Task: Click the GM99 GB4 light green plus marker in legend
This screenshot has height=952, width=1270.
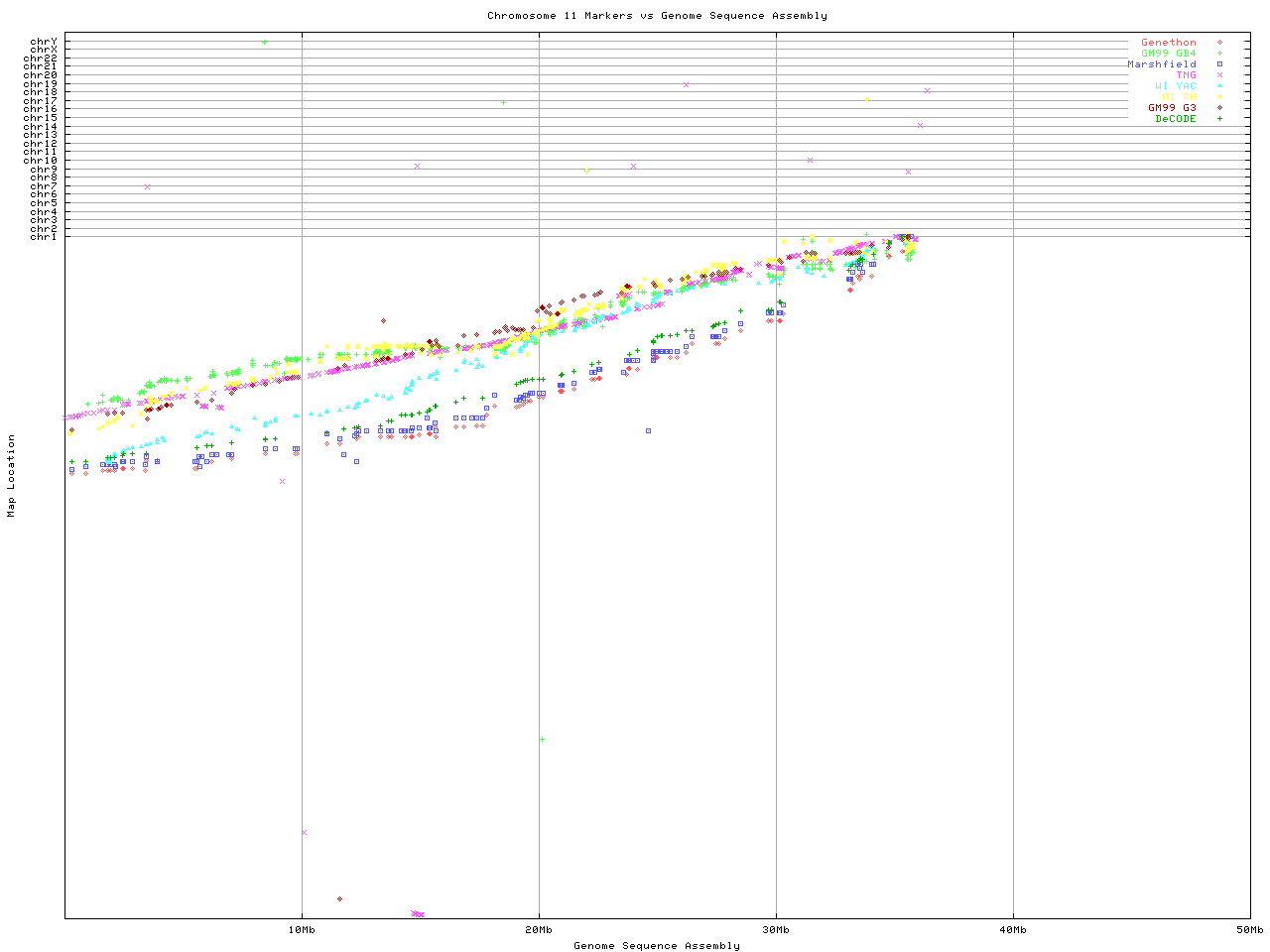Action: click(1219, 54)
